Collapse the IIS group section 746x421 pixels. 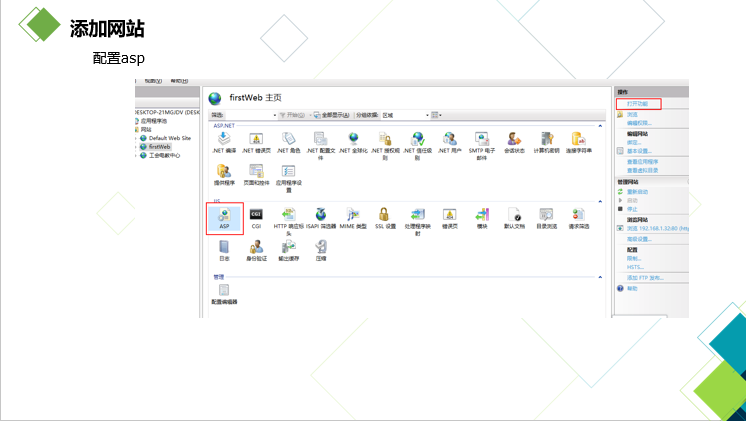pos(600,202)
